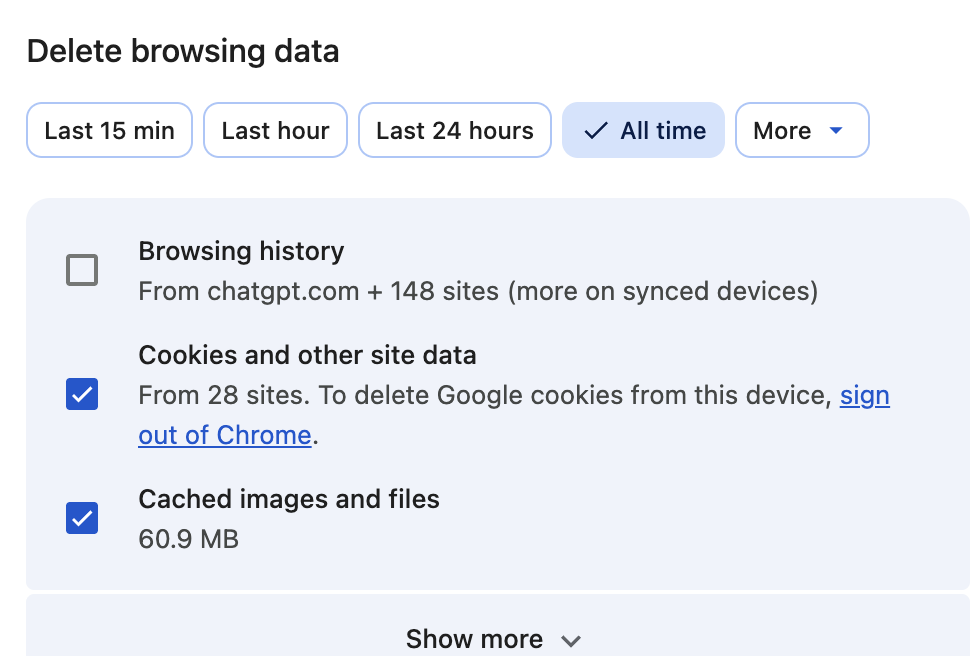Click the Browsing history label text
Screen dimensions: 970x656
[x=241, y=251]
